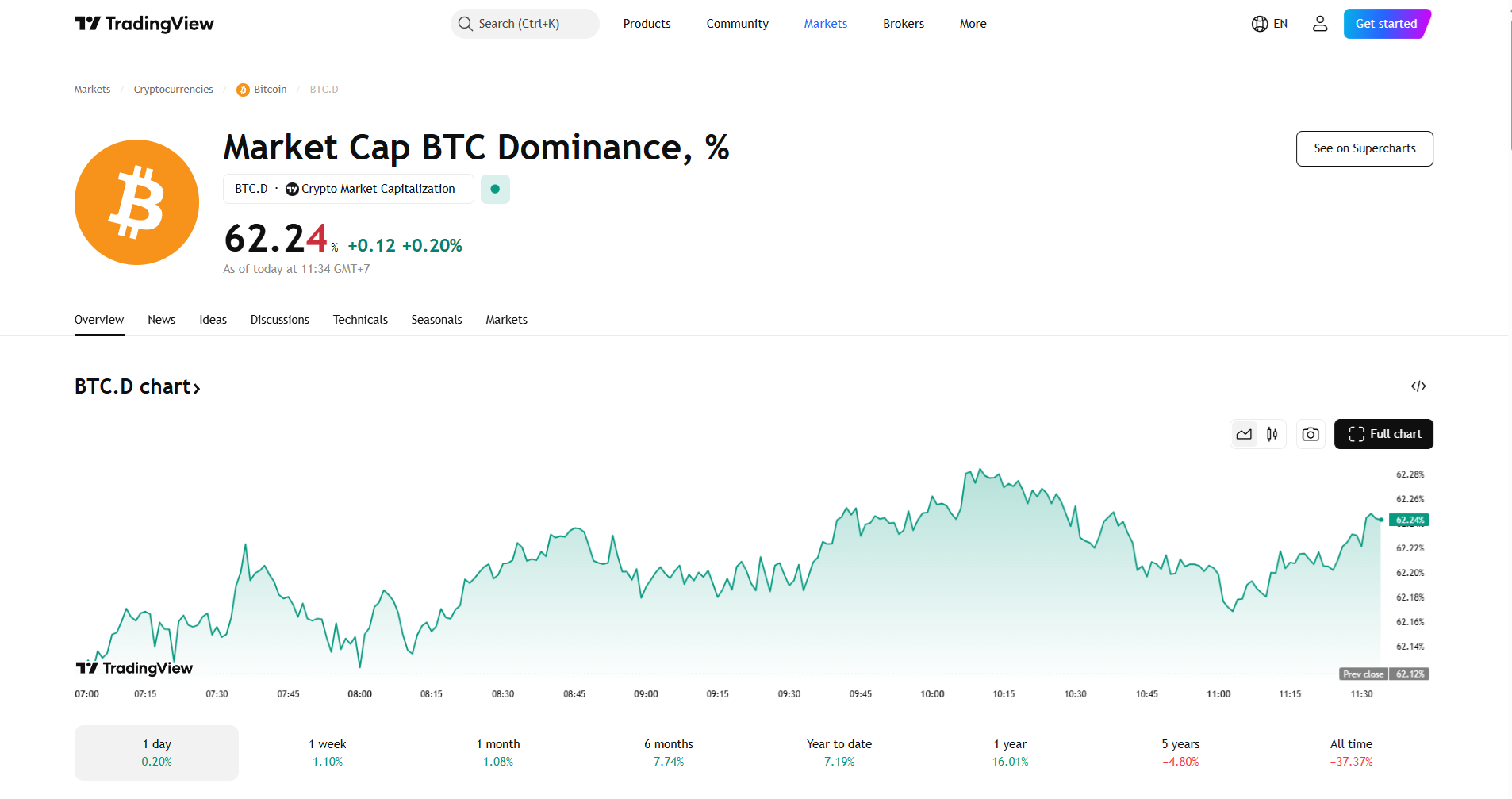Click the 62.24% current price label

tap(1409, 521)
